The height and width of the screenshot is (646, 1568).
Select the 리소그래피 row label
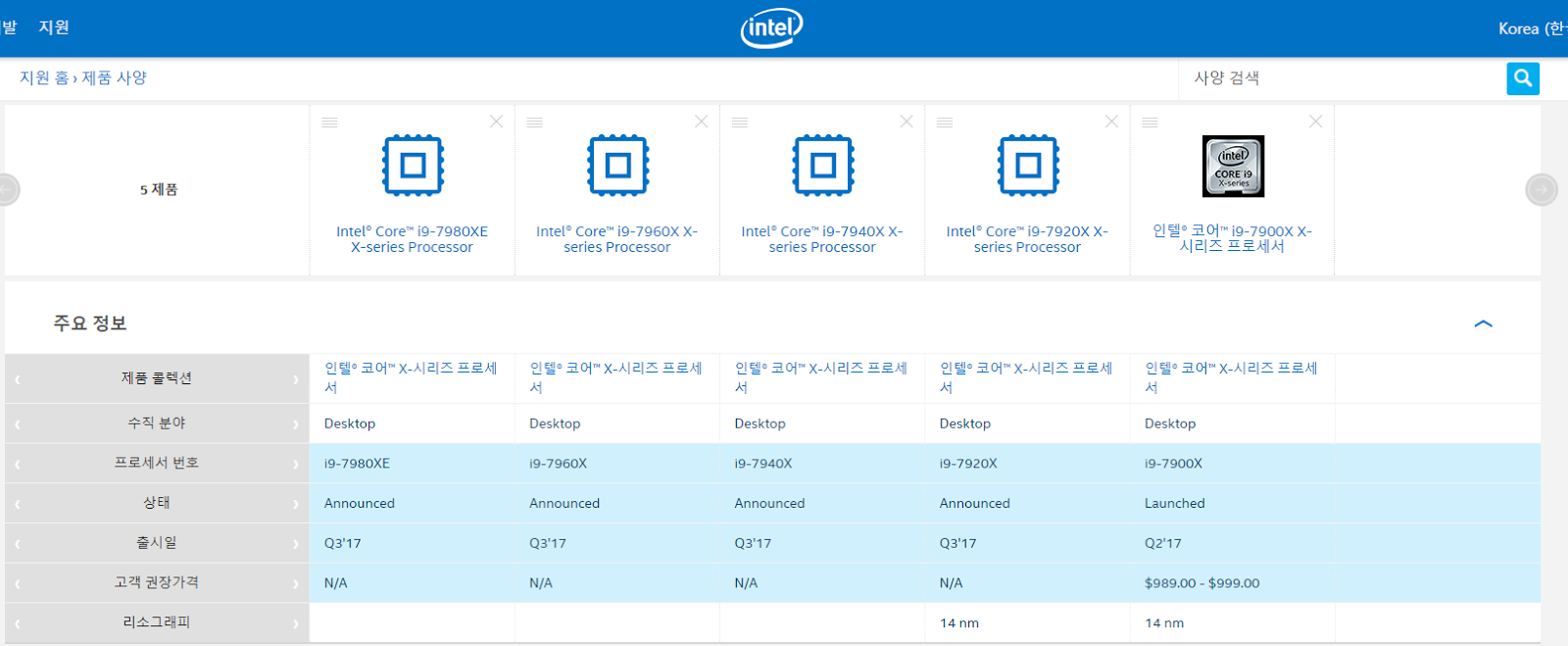[157, 622]
